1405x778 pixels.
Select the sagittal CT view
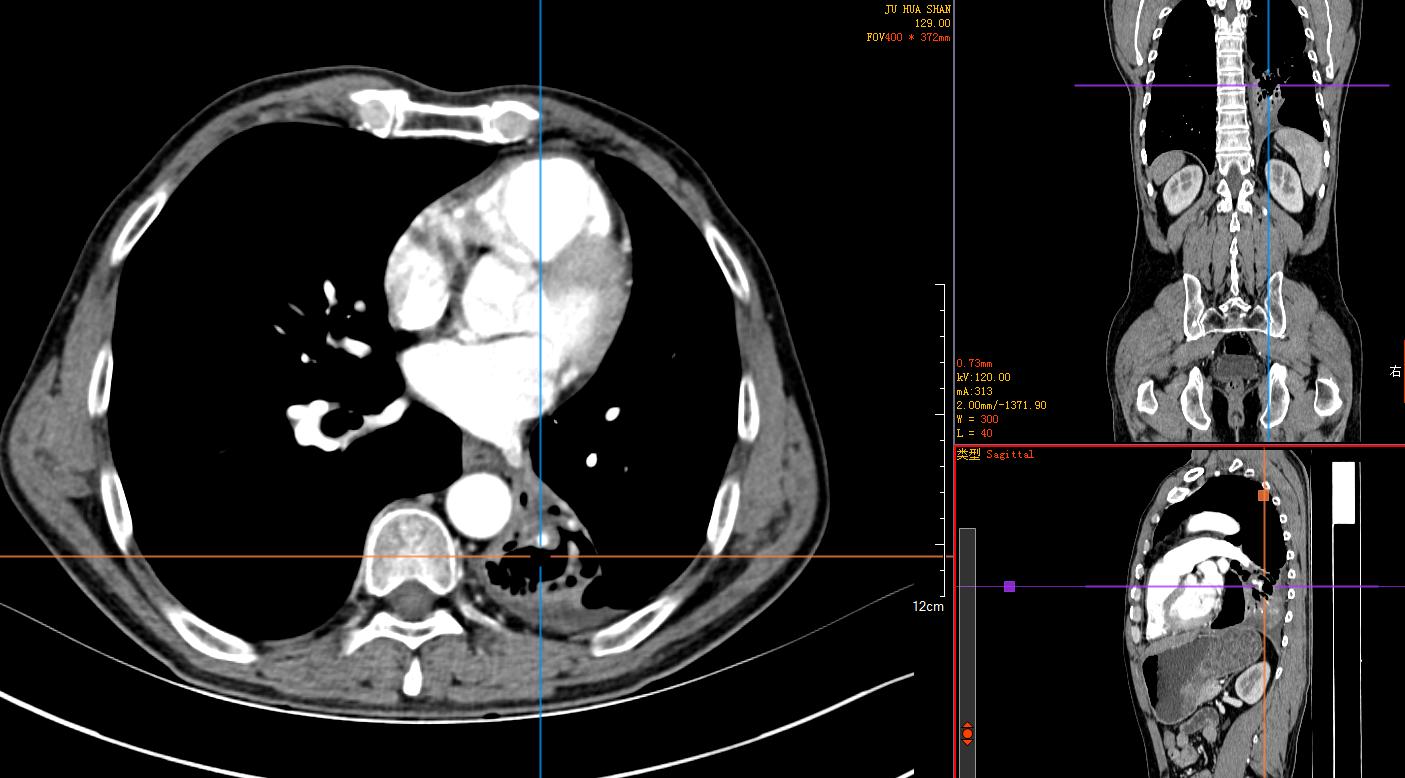pos(1180,613)
